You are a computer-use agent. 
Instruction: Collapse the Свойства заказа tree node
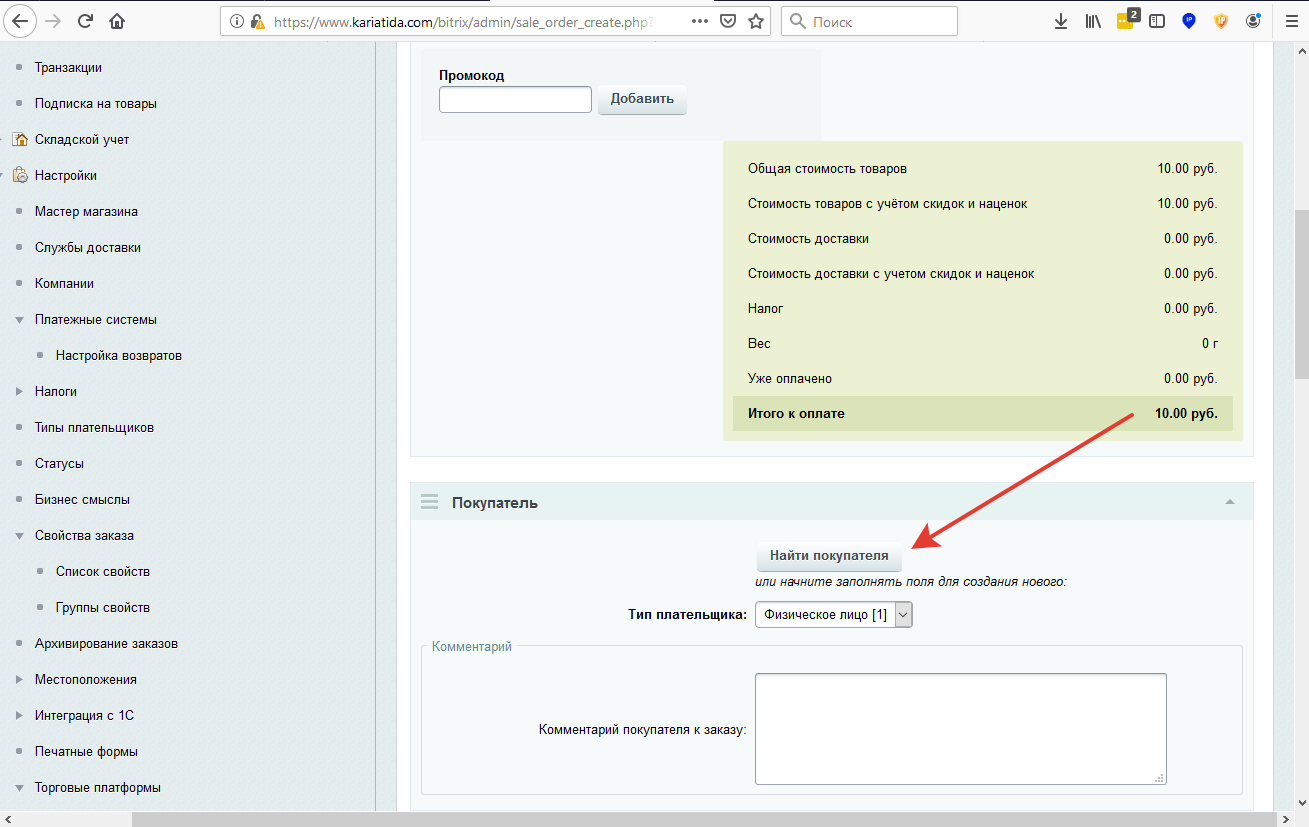19,536
